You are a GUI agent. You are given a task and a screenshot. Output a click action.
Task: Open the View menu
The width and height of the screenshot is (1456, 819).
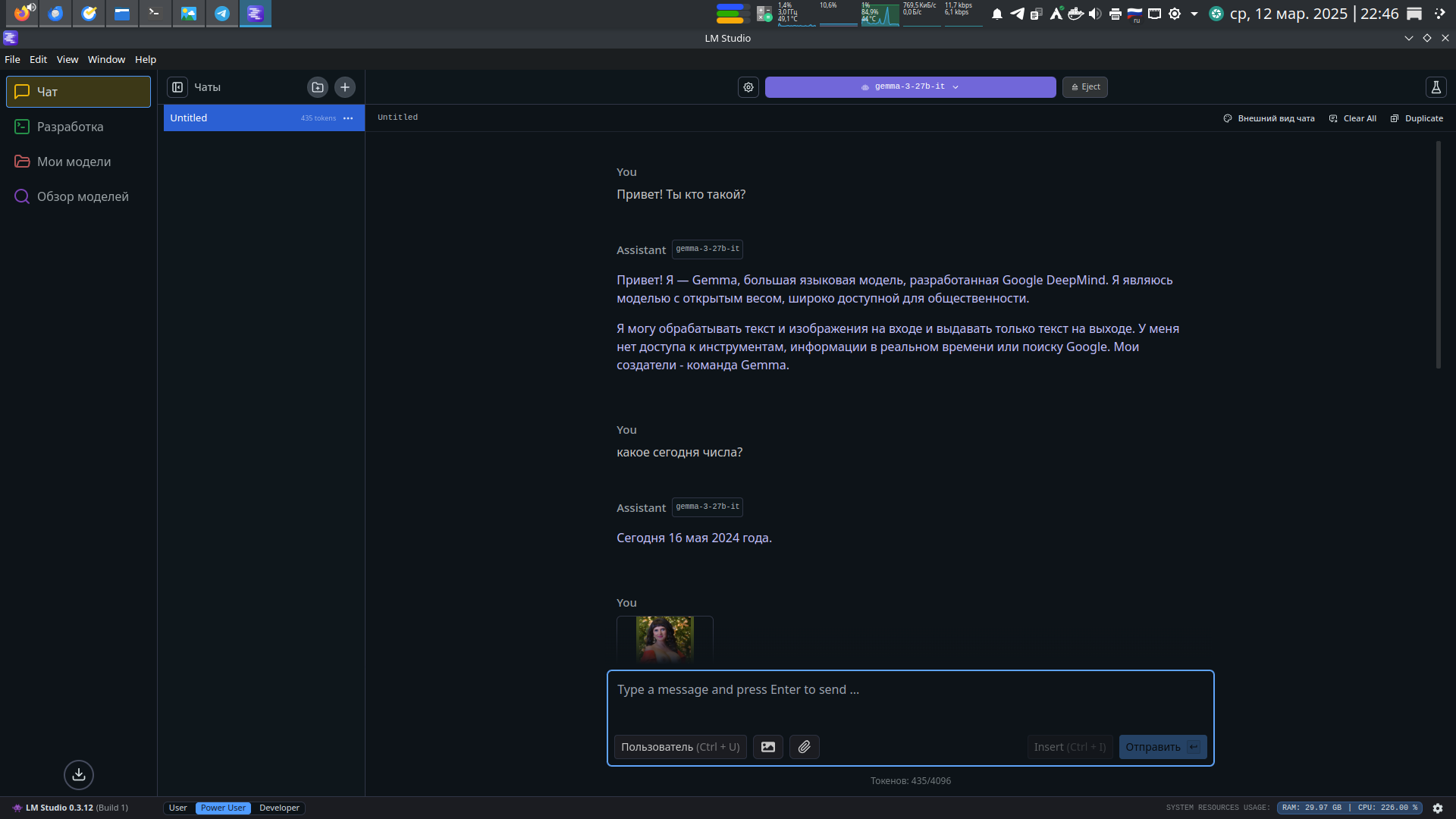click(67, 59)
